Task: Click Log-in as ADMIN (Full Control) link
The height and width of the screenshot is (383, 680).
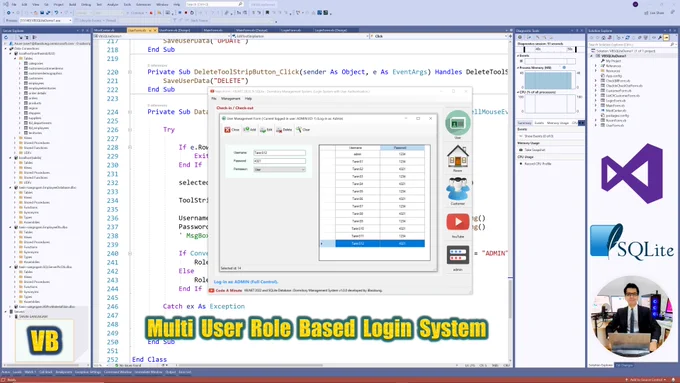Action: [246, 282]
